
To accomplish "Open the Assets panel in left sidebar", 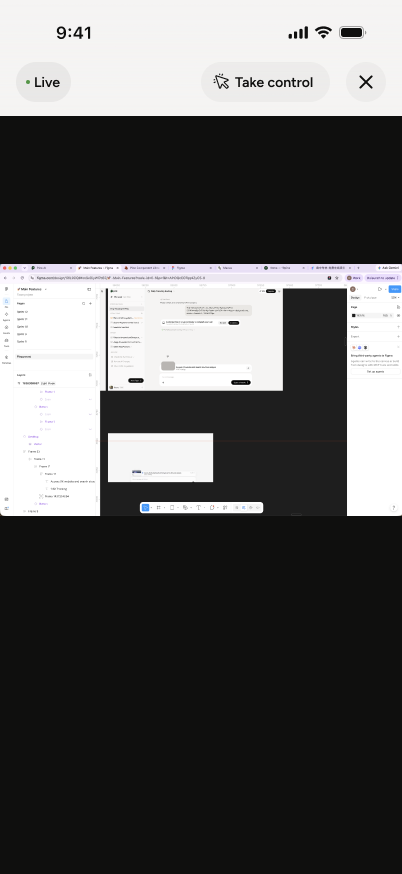I will (x=6, y=329).
